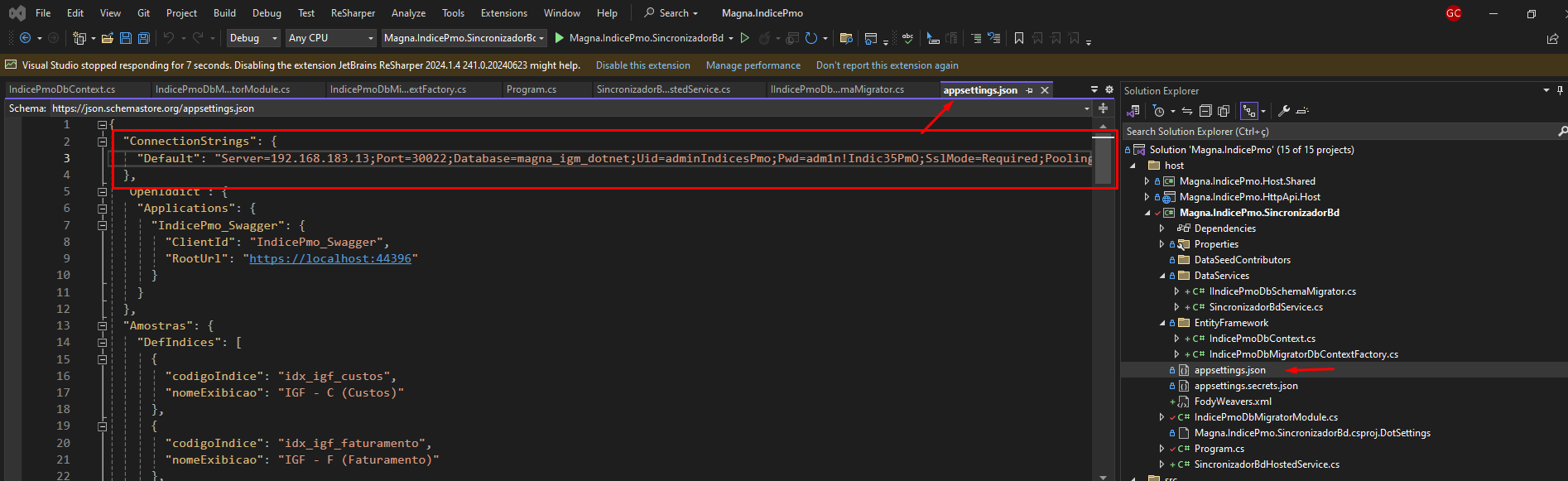Click the Increase Indent toolbar icon
The height and width of the screenshot is (481, 1568).
click(x=976, y=38)
